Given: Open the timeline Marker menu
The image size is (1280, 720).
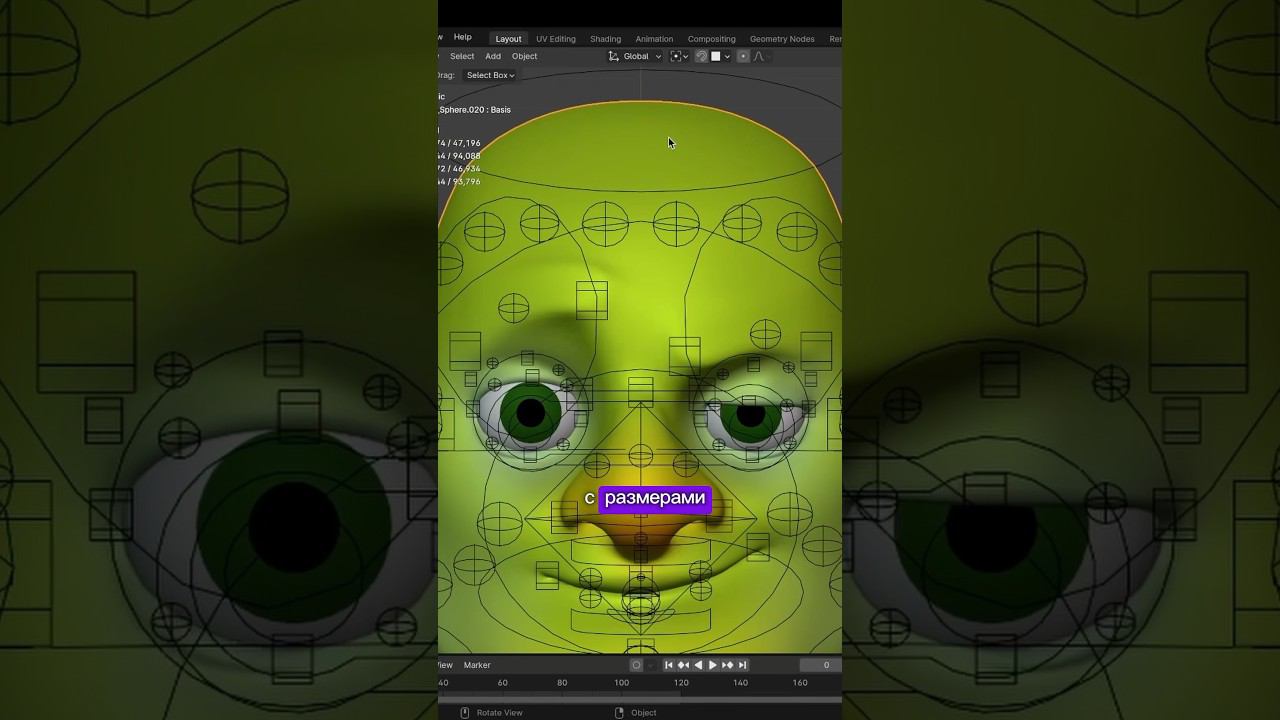Looking at the screenshot, I should (477, 665).
